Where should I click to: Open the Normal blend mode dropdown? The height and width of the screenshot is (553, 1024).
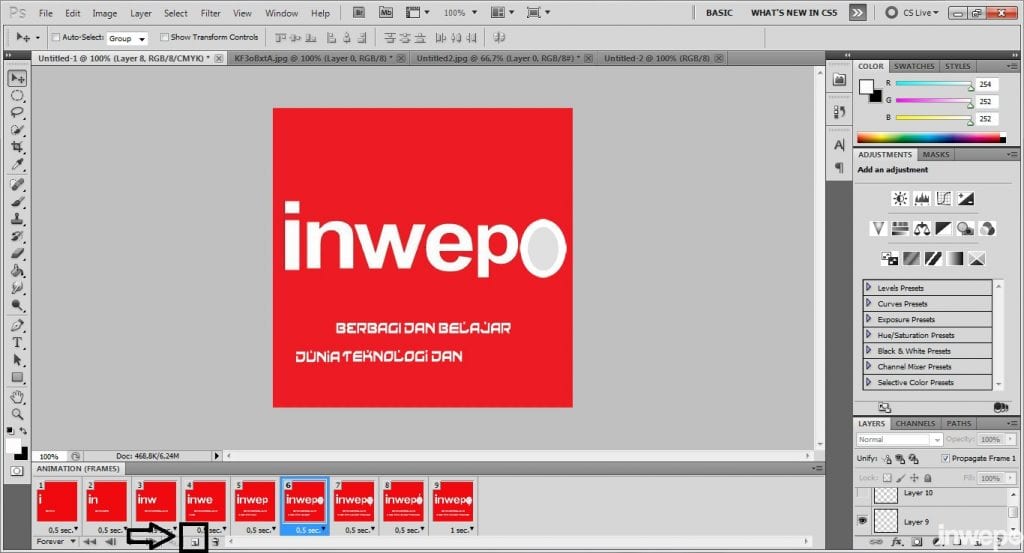coord(898,439)
